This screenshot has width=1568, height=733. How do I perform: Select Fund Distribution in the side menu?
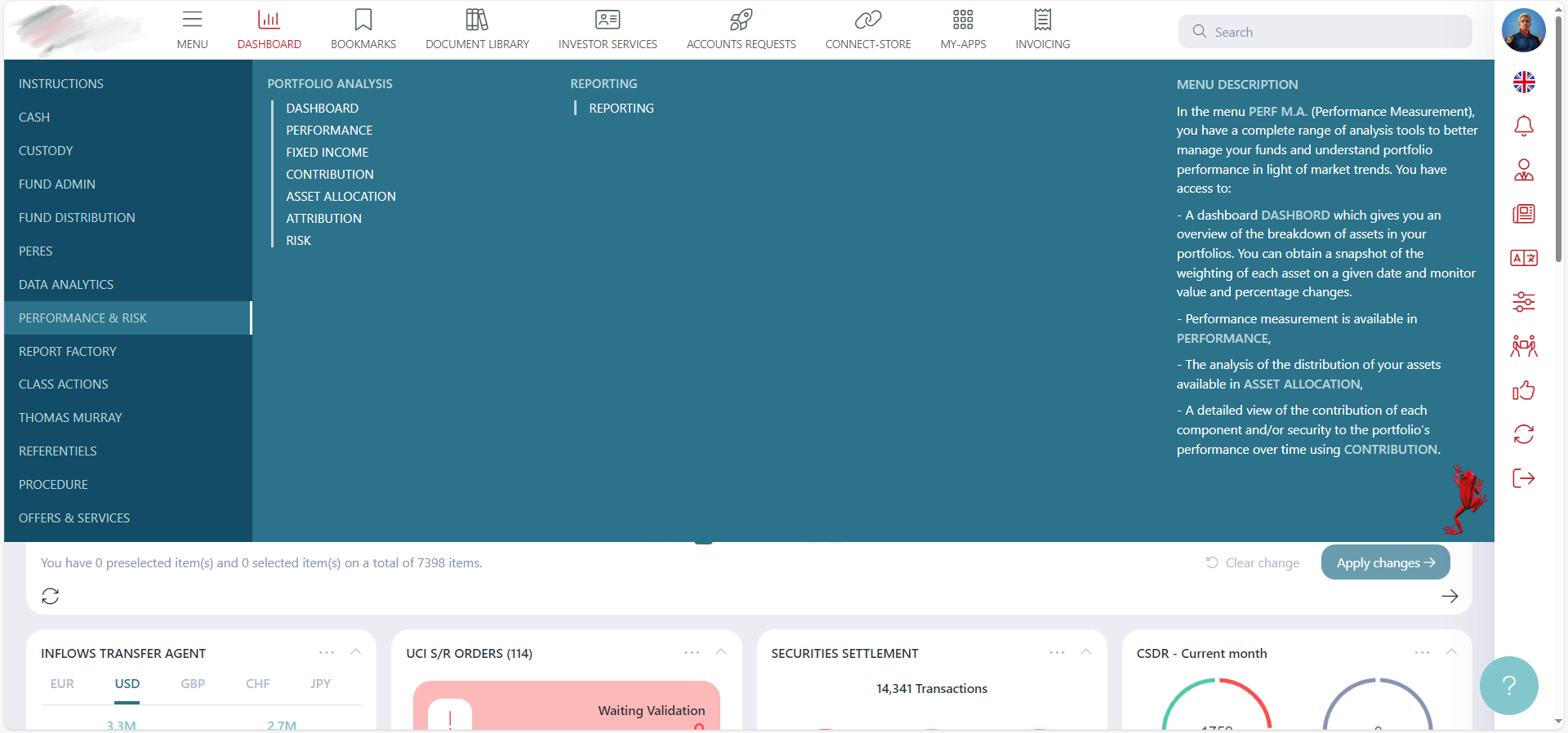pos(77,218)
